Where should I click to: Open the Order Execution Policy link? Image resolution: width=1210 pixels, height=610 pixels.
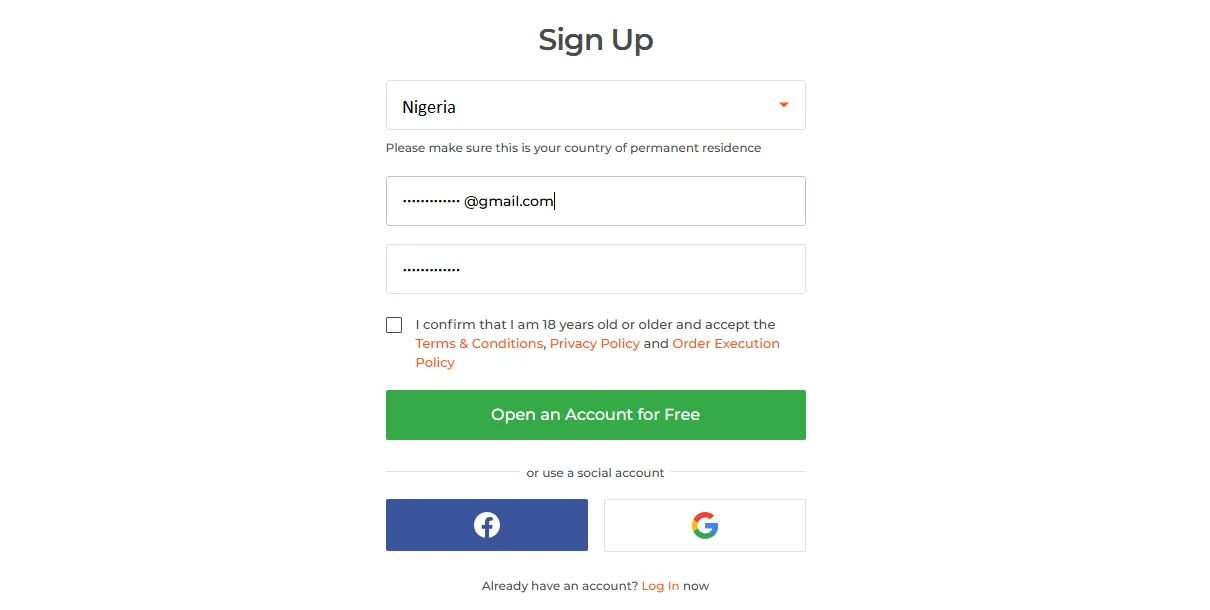click(725, 344)
